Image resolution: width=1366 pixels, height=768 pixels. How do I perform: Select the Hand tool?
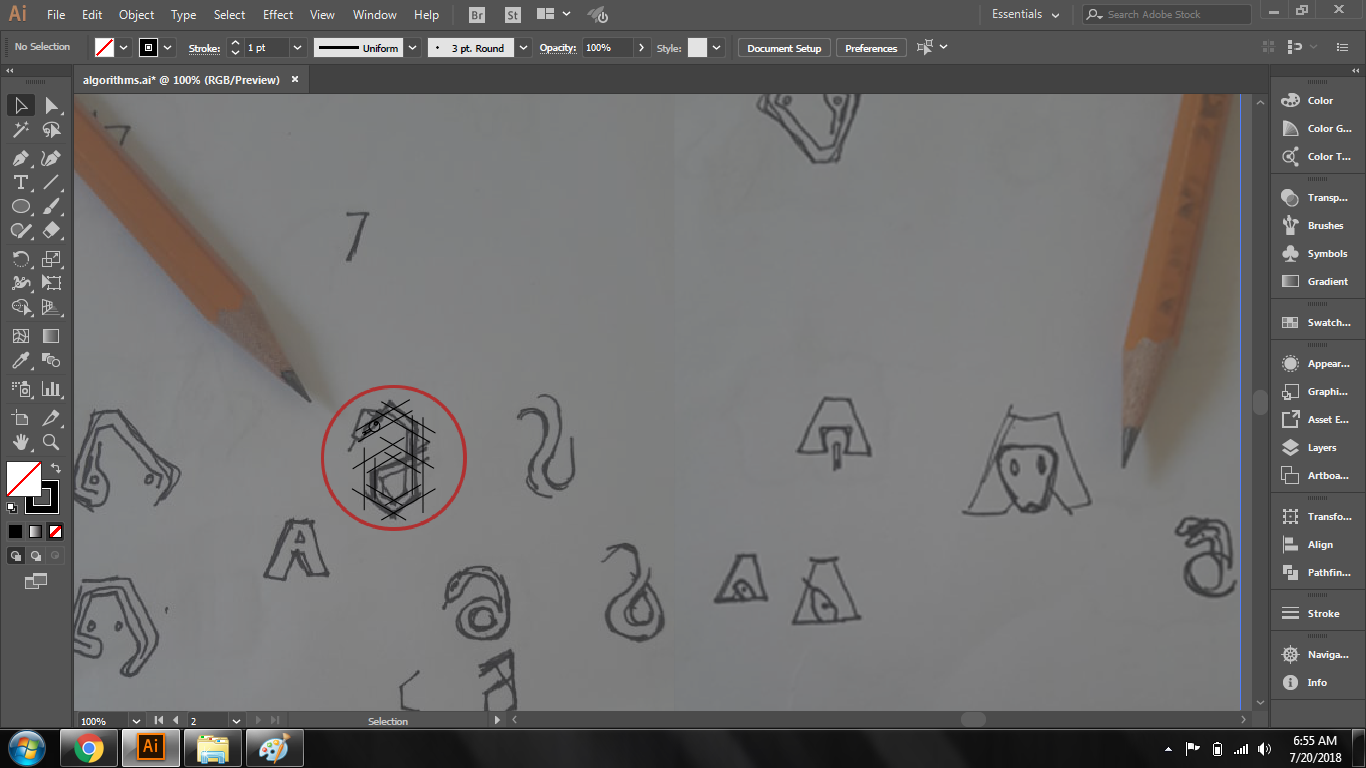(20, 441)
